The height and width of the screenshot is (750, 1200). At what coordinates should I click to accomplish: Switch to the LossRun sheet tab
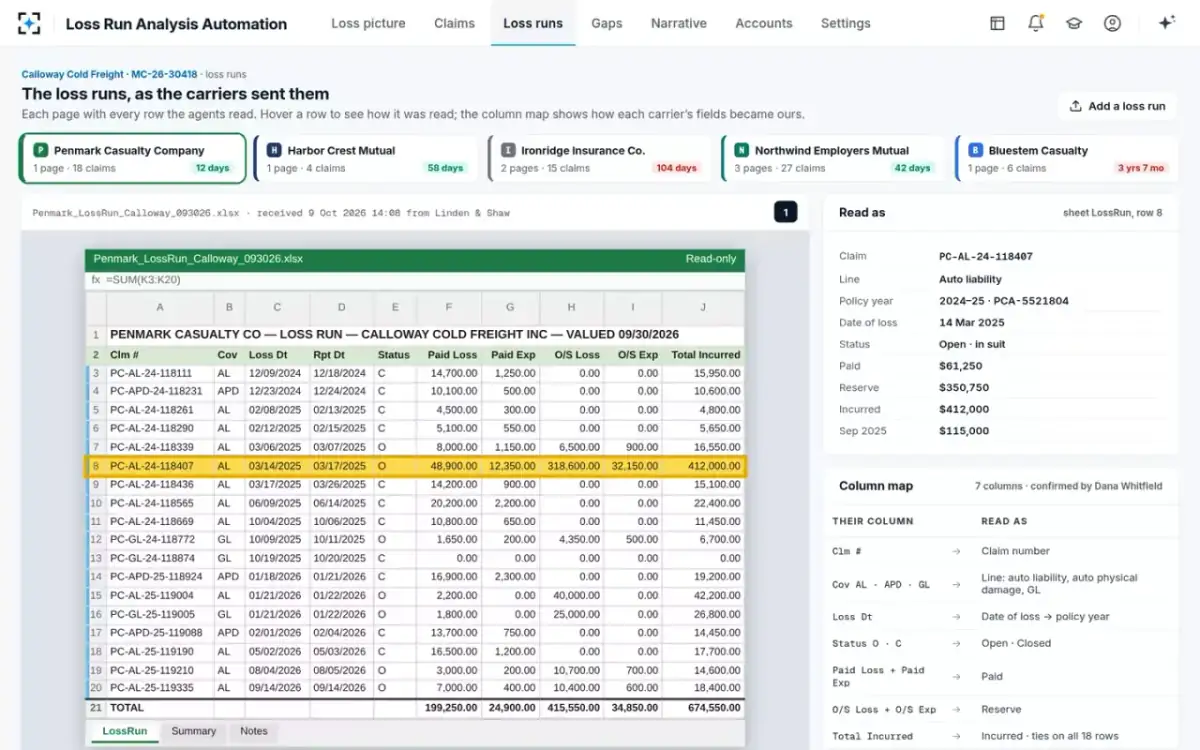coord(125,731)
